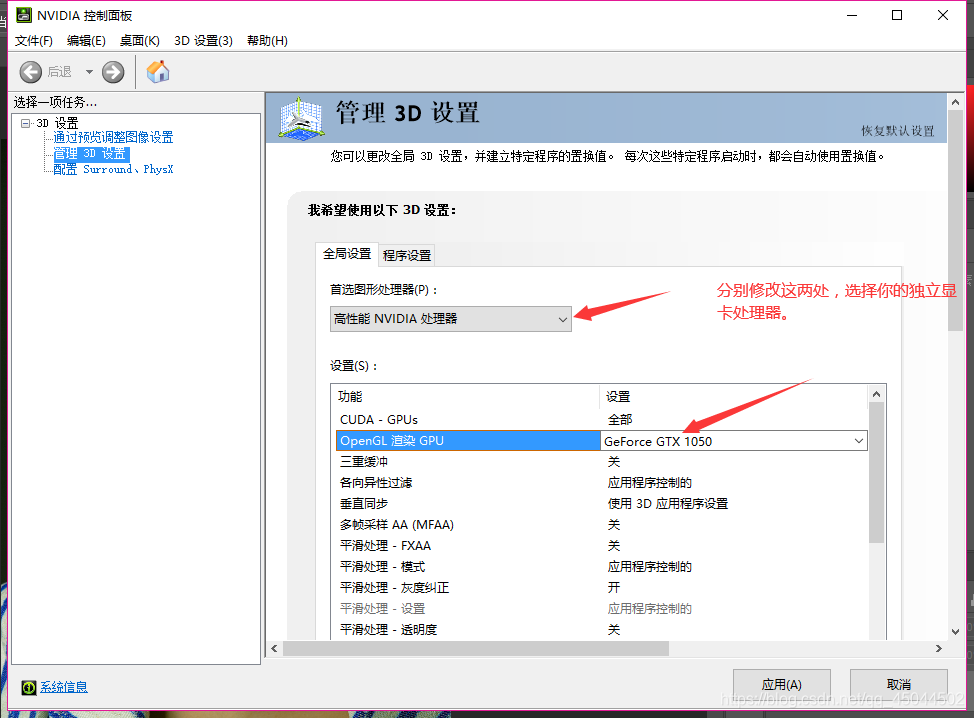Image resolution: width=974 pixels, height=718 pixels.
Task: Select 管理 3D 设置 tree item
Action: coord(91,153)
